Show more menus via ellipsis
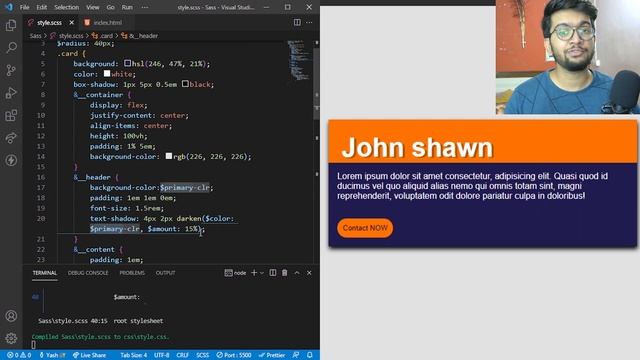The image size is (640, 360). pos(144,7)
